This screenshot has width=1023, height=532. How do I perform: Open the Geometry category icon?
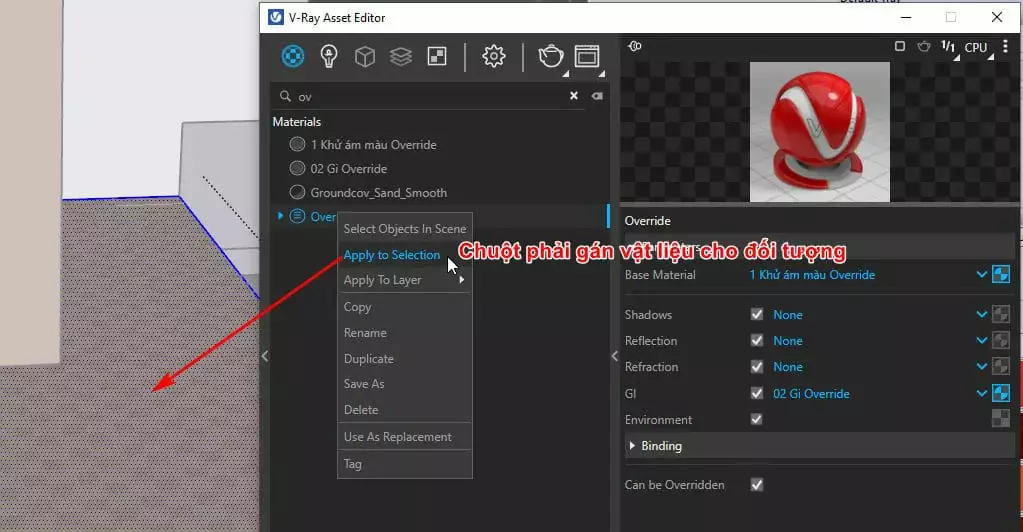click(x=365, y=56)
